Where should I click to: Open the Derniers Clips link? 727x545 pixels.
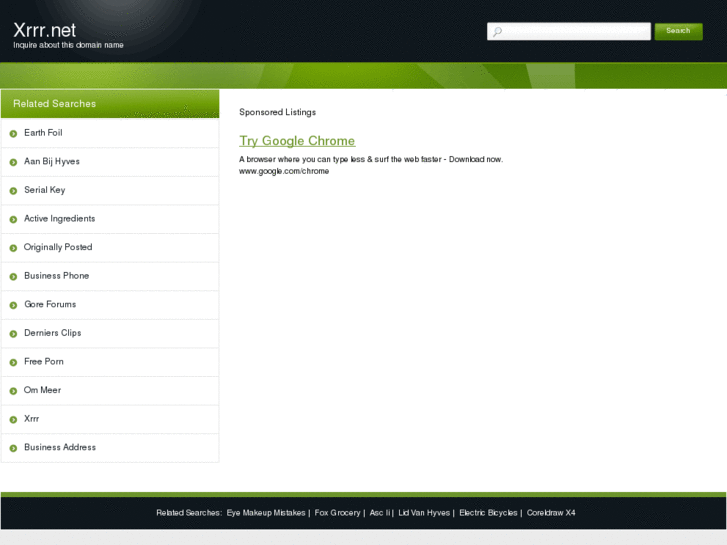pyautogui.click(x=52, y=333)
